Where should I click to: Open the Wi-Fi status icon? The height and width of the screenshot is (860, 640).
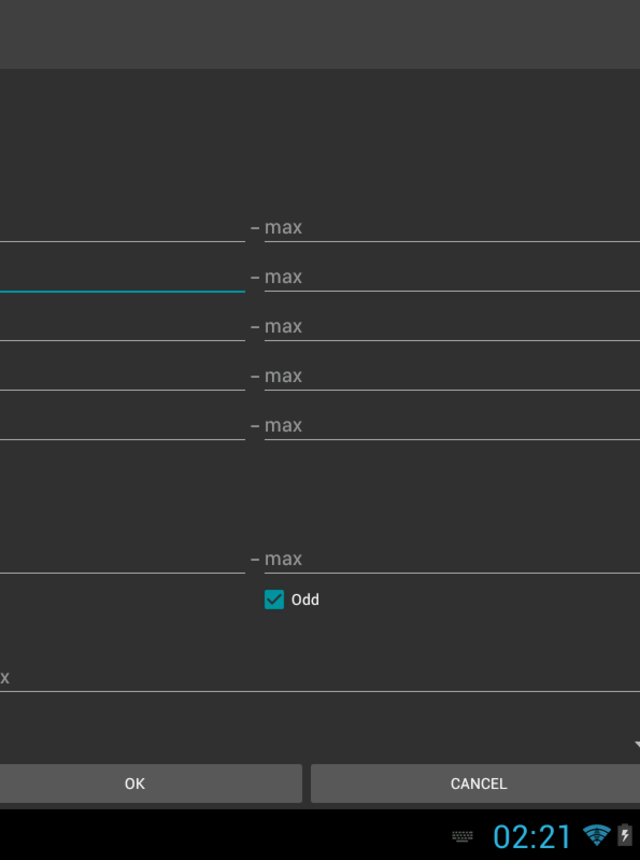point(597,835)
